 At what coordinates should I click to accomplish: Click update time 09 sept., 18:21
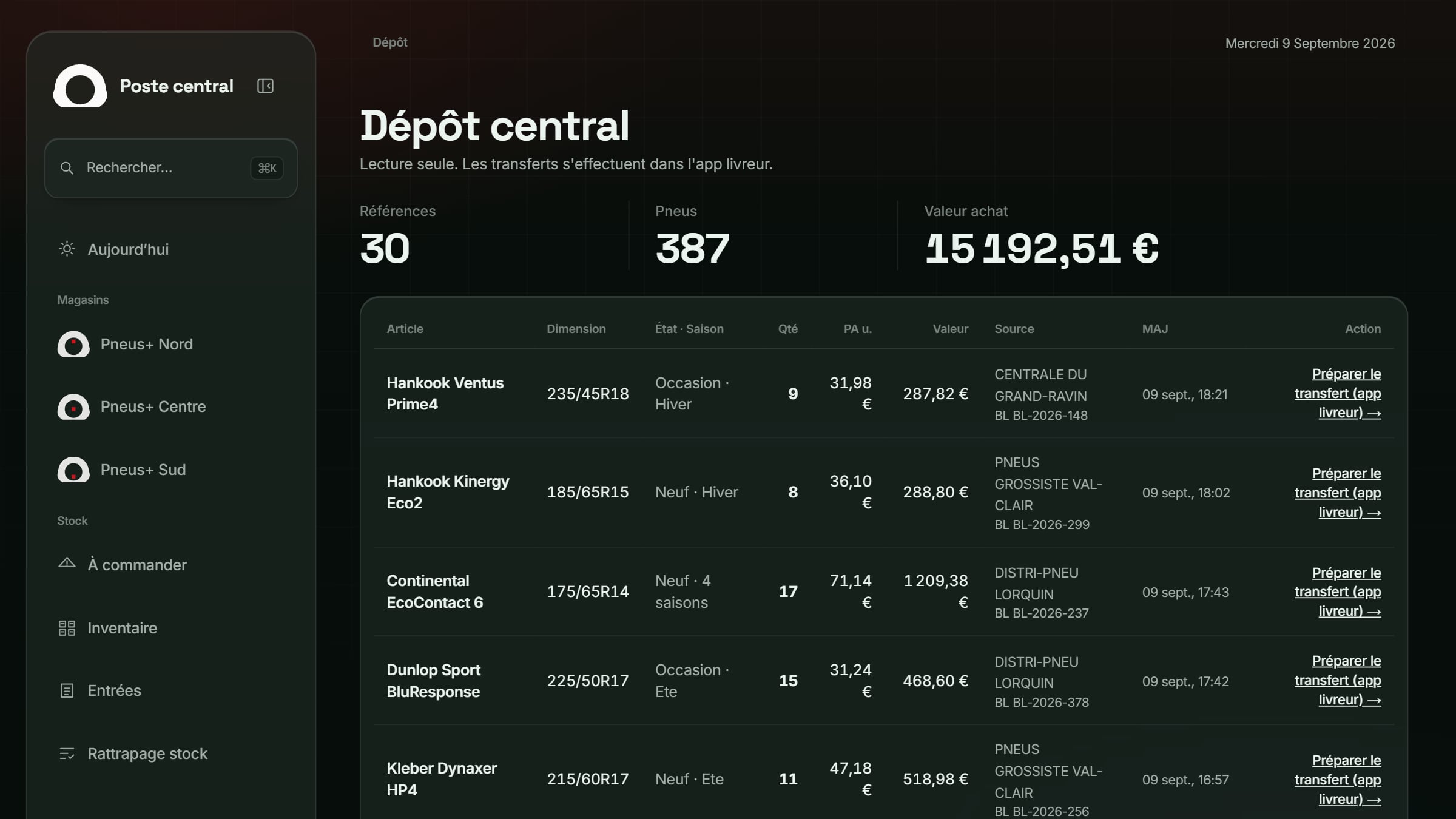point(1185,395)
